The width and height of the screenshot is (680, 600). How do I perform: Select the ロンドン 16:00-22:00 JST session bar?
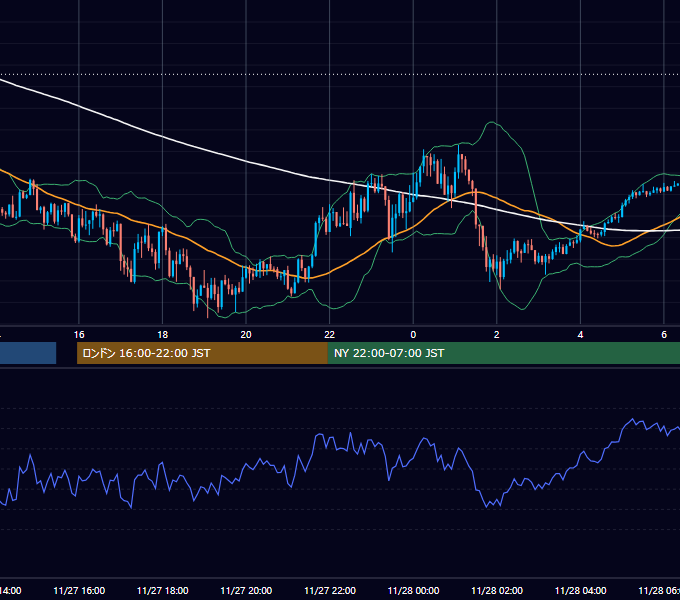(x=202, y=353)
